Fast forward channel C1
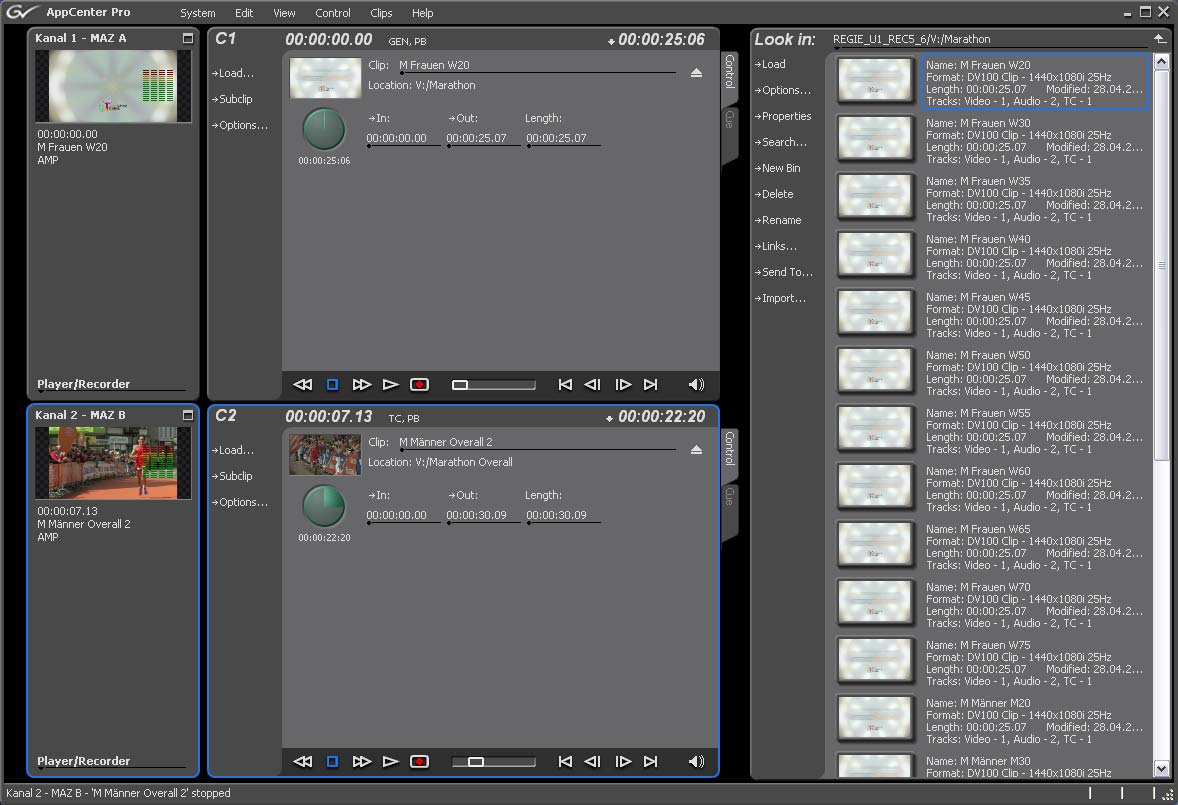The height and width of the screenshot is (805, 1178). point(361,384)
